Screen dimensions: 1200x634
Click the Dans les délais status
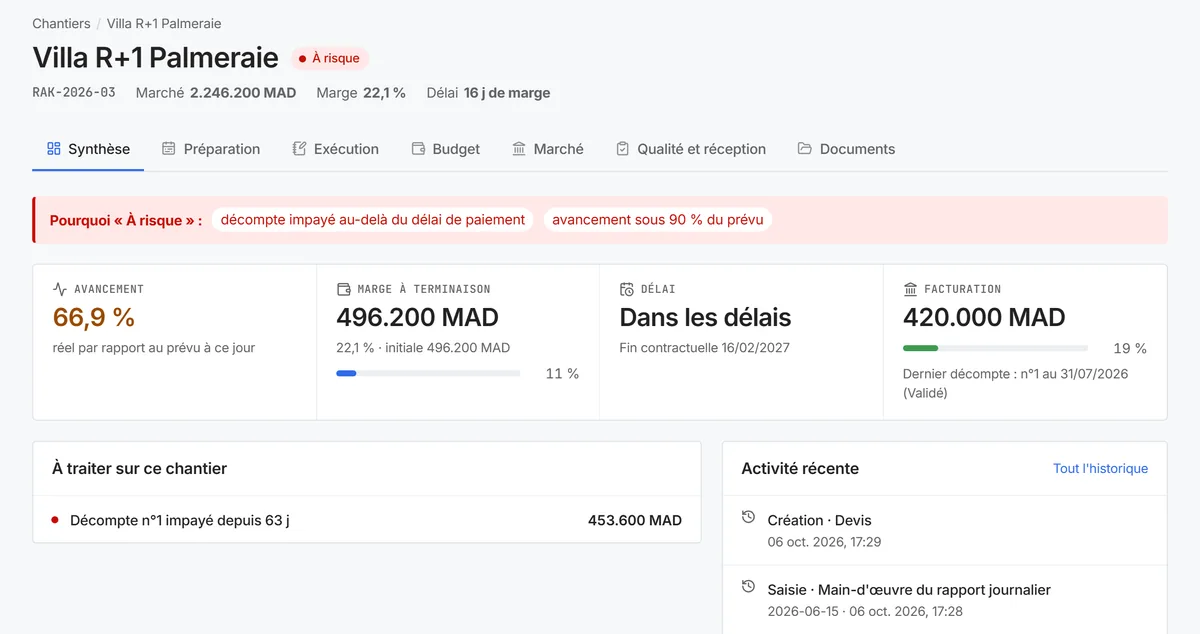pos(705,318)
